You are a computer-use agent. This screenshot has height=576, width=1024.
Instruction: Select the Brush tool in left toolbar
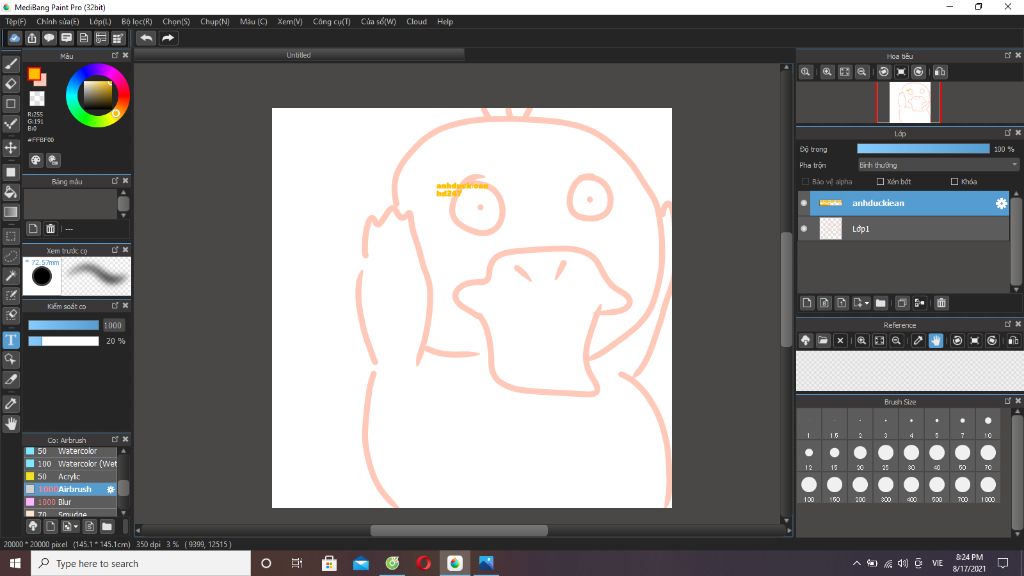point(11,64)
